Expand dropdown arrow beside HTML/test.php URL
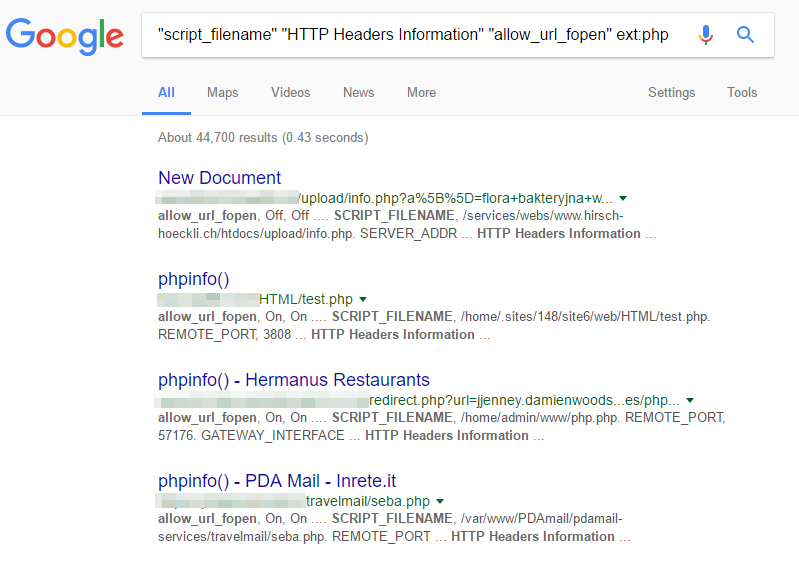Viewport: 799px width, 563px height. 363,299
